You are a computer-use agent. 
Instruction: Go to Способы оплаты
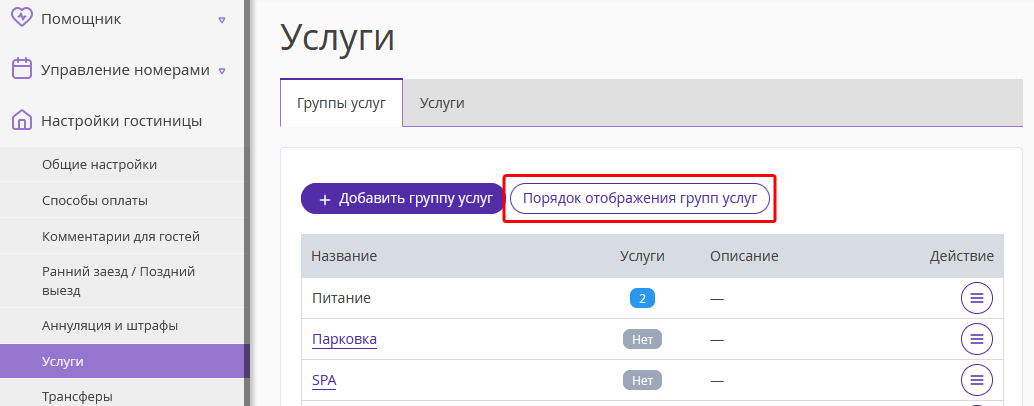click(x=95, y=200)
